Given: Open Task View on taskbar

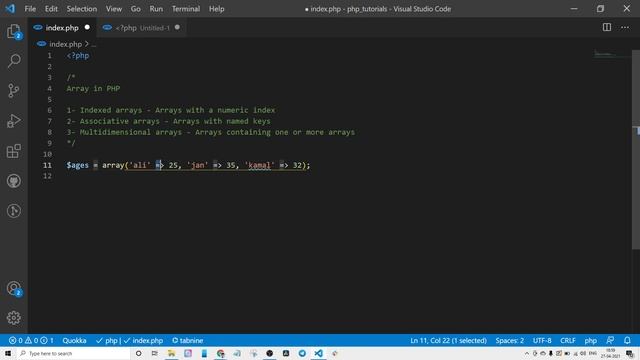Looking at the screenshot, I should click(x=154, y=353).
